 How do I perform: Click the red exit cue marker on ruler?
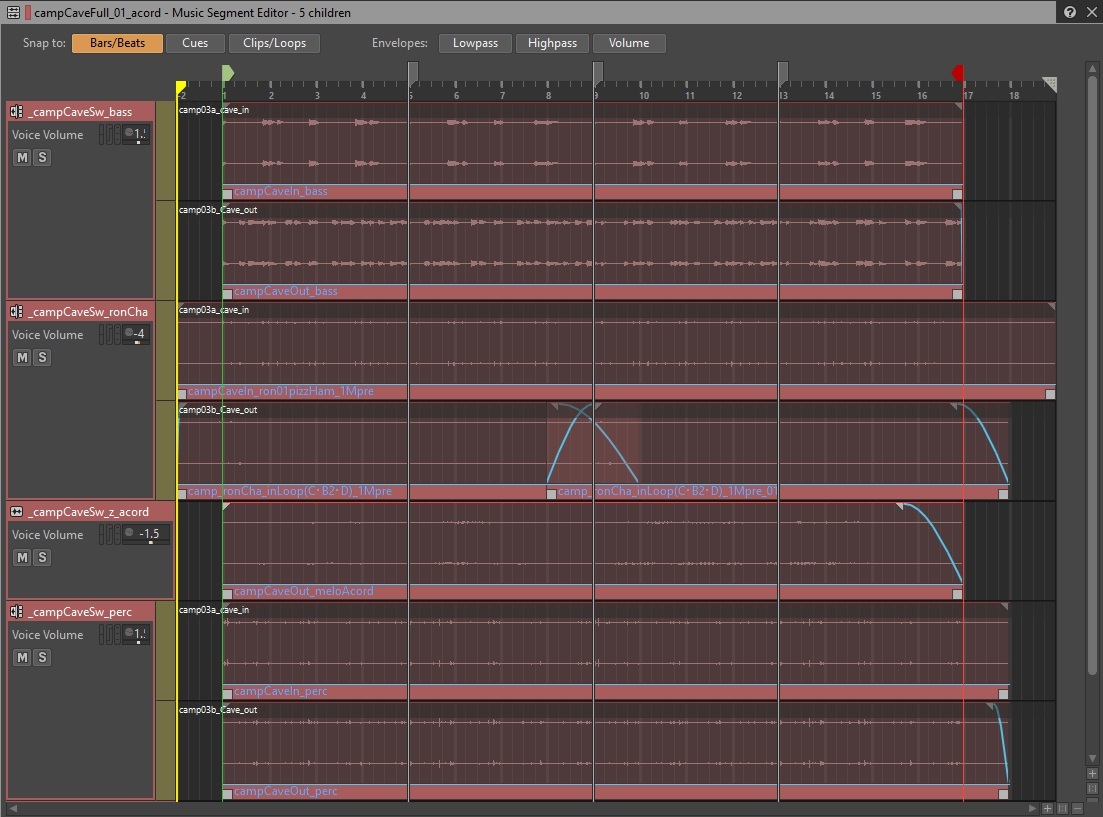click(x=958, y=72)
